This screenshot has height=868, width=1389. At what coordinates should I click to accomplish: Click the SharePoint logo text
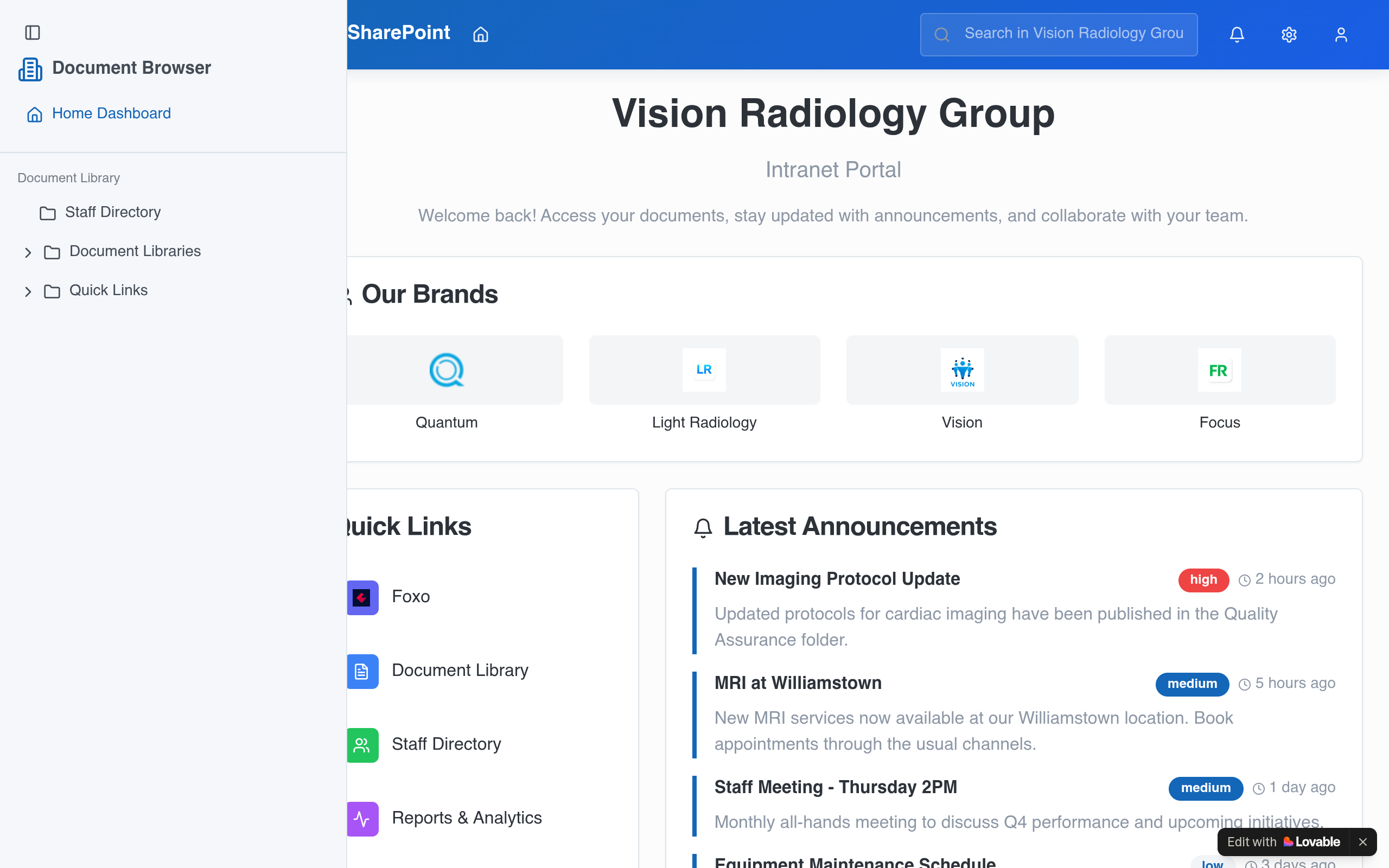398,33
